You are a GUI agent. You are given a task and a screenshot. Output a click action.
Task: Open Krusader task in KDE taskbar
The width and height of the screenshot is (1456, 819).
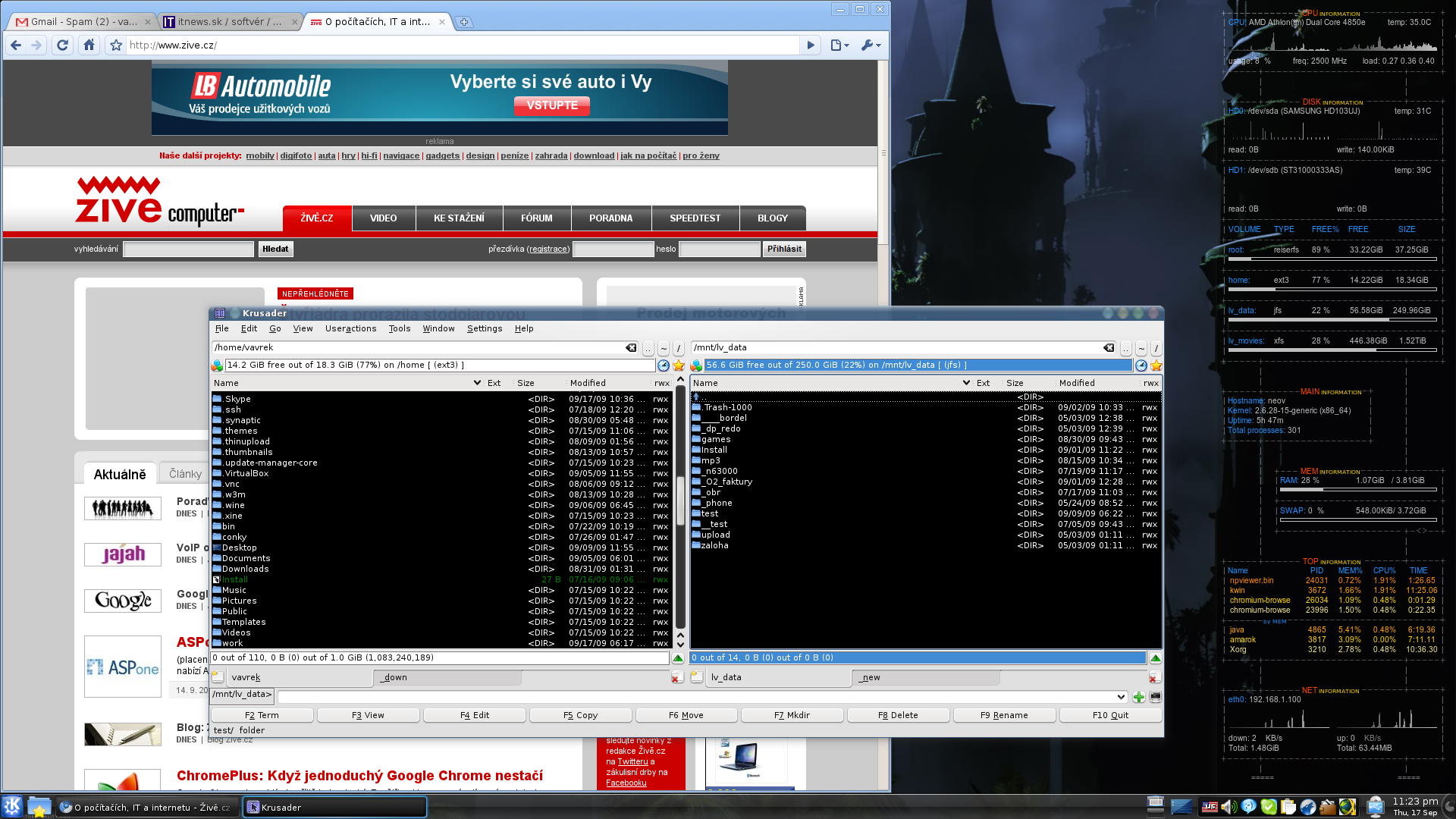(x=334, y=808)
